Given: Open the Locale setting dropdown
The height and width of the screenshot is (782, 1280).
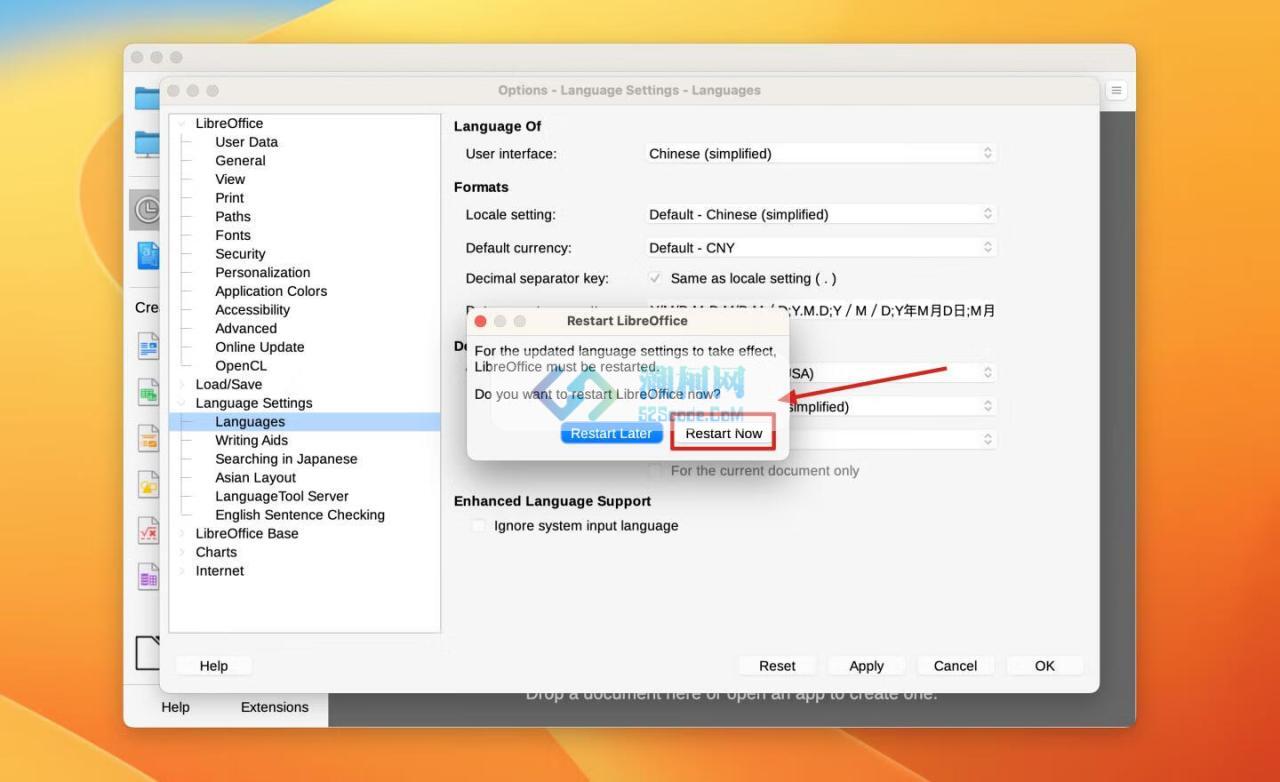Looking at the screenshot, I should [x=822, y=214].
